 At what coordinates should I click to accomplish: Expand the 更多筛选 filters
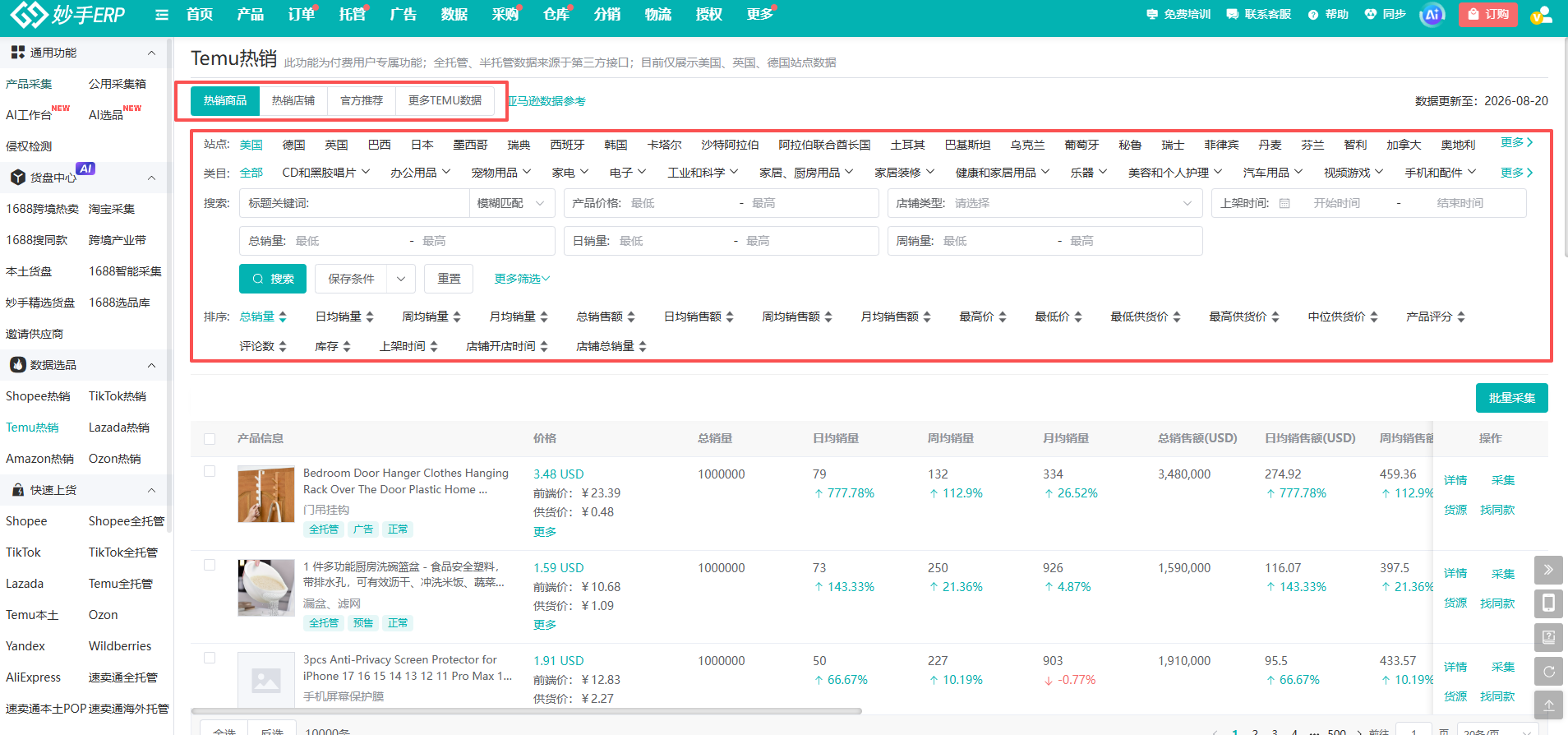click(x=522, y=279)
